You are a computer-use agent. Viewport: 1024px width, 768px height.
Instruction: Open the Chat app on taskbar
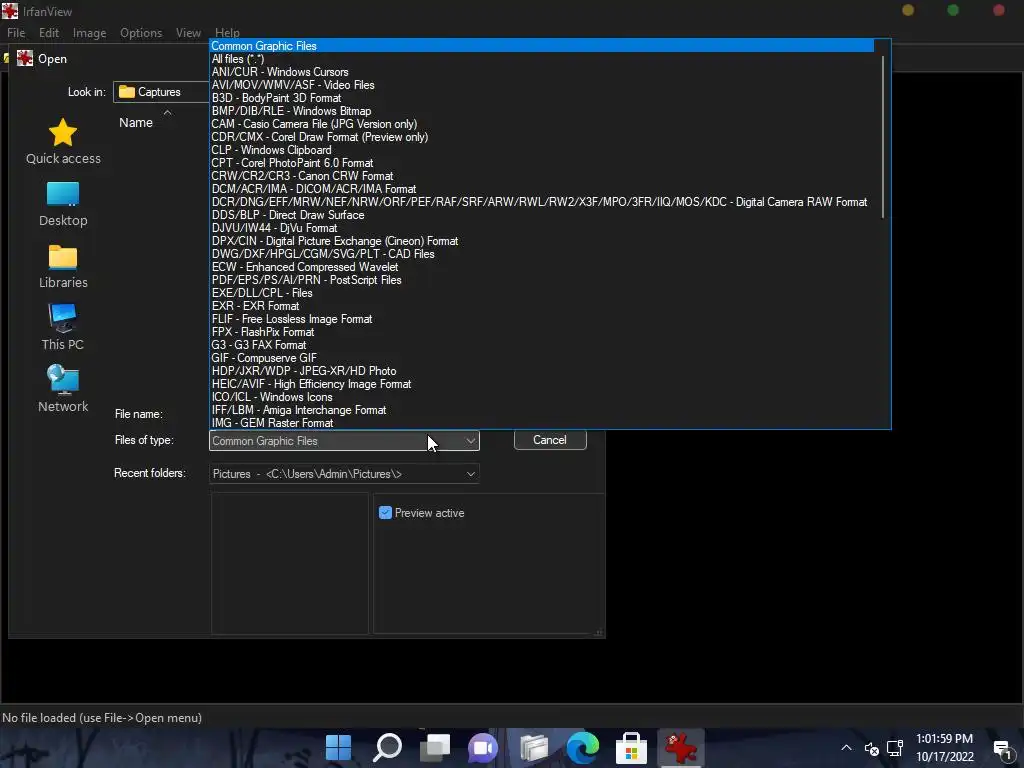483,747
